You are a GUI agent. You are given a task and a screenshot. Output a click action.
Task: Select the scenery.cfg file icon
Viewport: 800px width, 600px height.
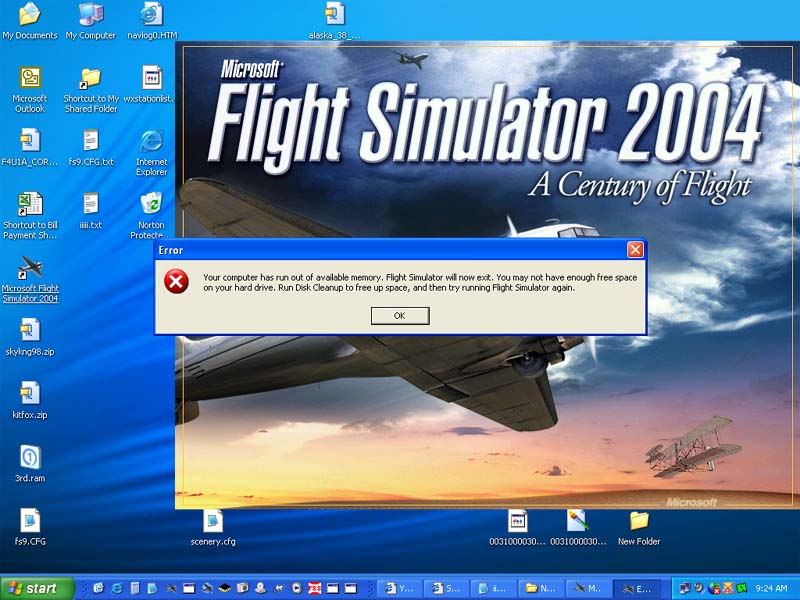pos(213,521)
